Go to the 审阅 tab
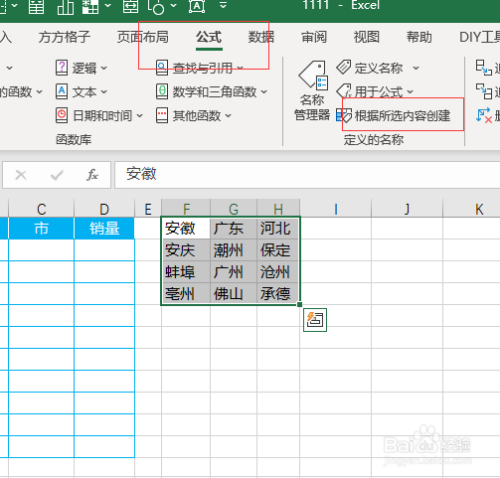 314,37
